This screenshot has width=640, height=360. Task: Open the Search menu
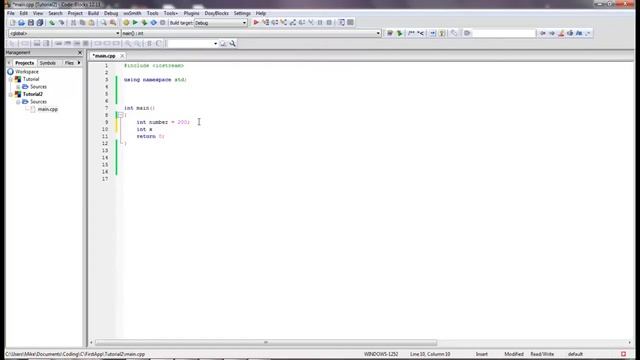(x=55, y=13)
